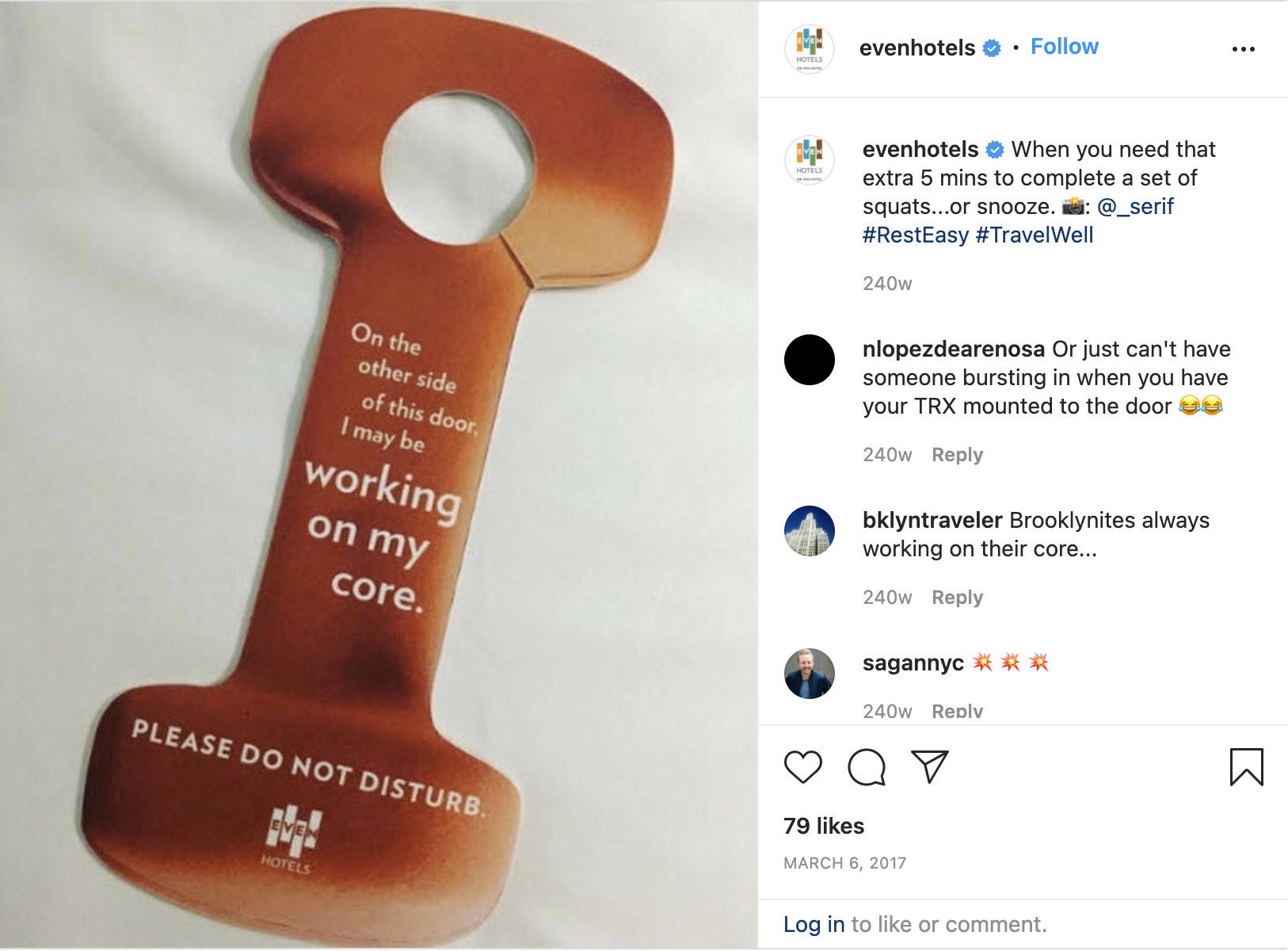The height and width of the screenshot is (951, 1288).
Task: Open the #RestEasy hashtag
Action: point(916,235)
